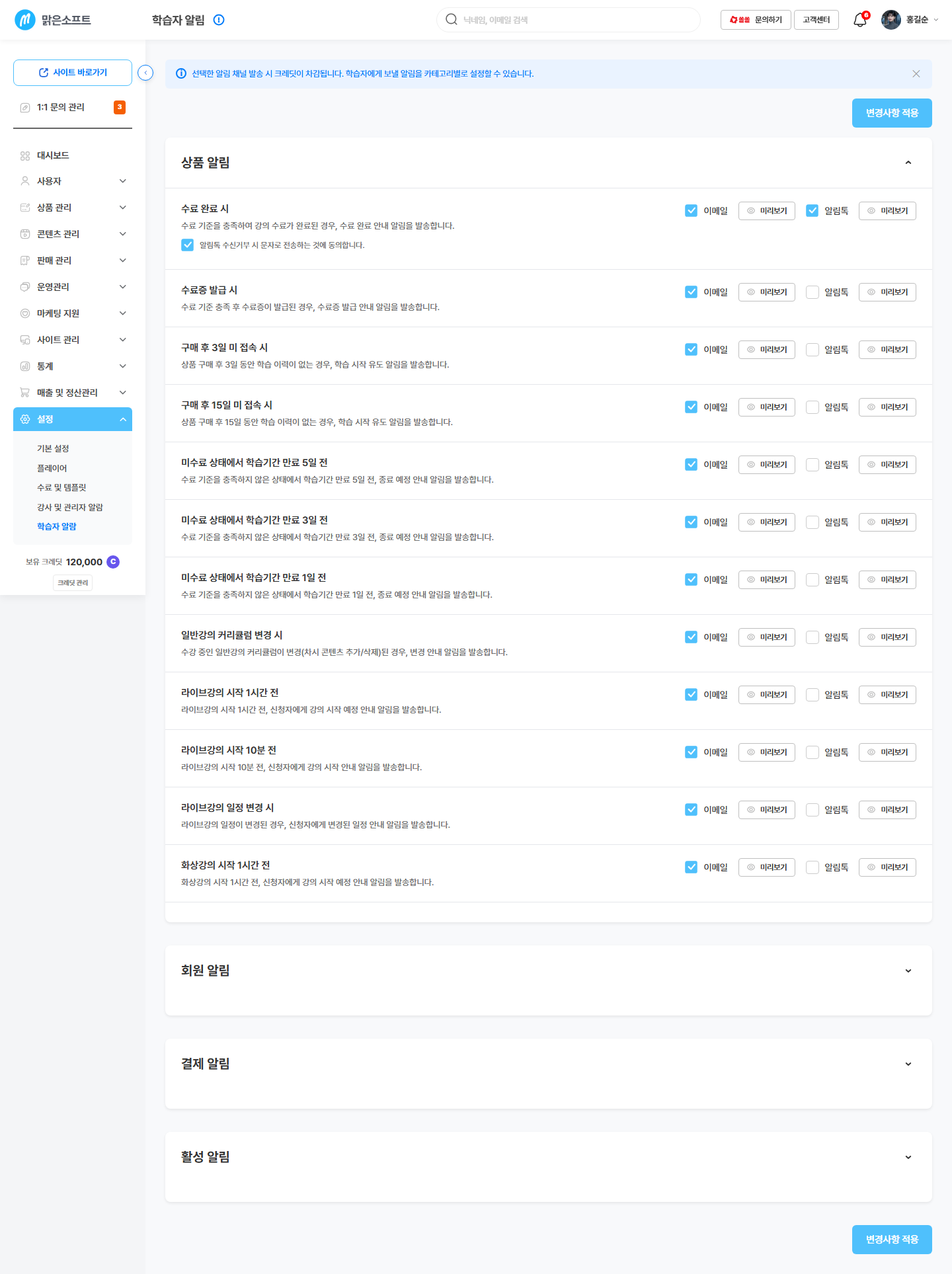Click the info icon beside 학습자 알림 title
952x1274 pixels.
tap(219, 20)
